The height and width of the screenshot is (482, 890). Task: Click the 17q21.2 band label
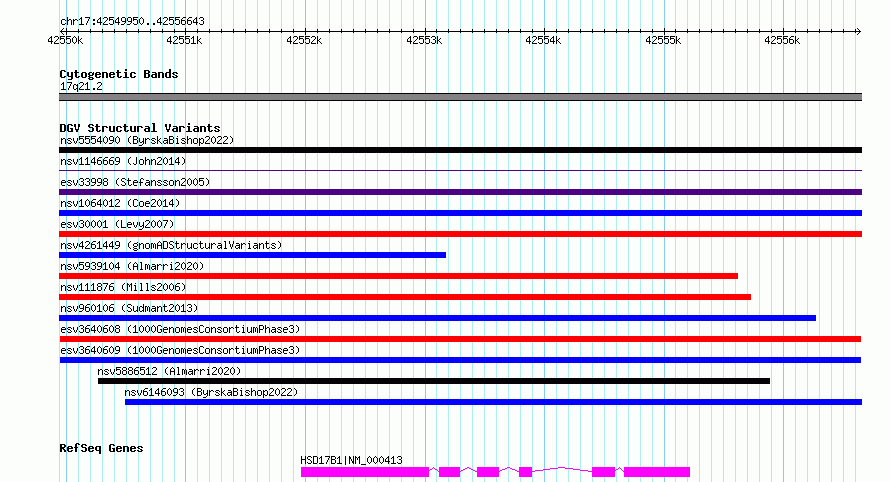[81, 86]
